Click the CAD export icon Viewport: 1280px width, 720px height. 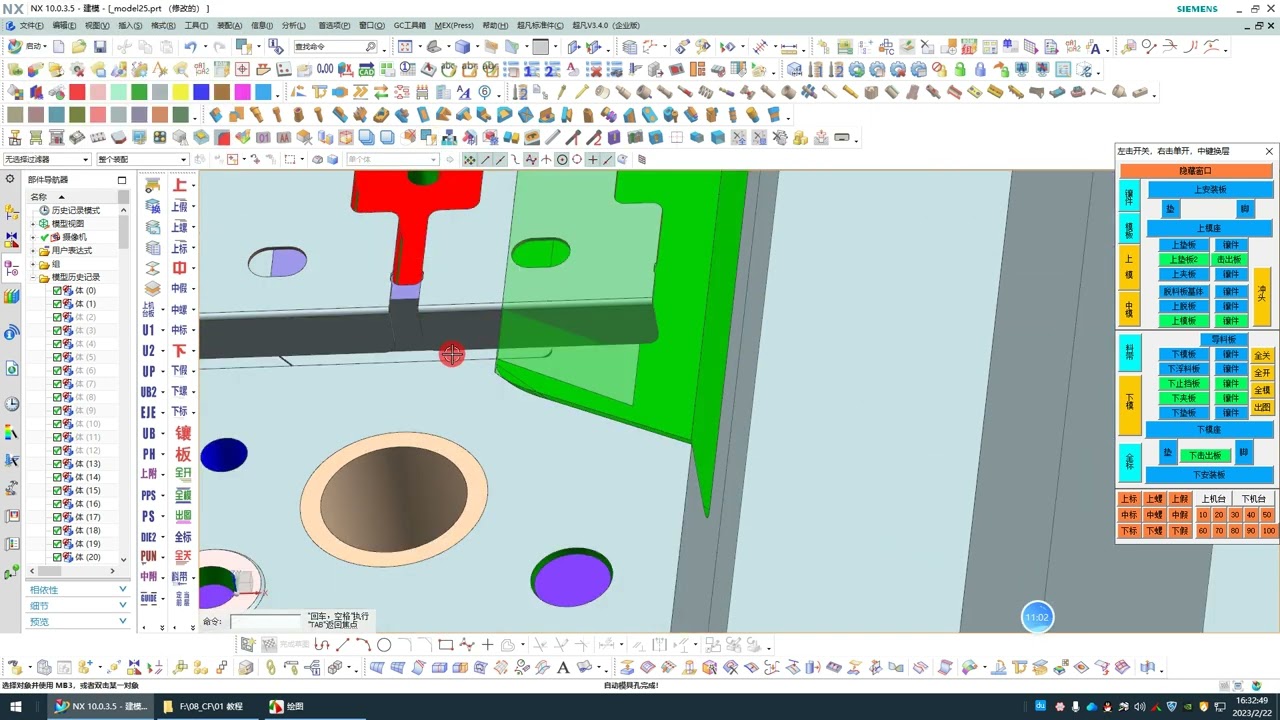tap(366, 69)
